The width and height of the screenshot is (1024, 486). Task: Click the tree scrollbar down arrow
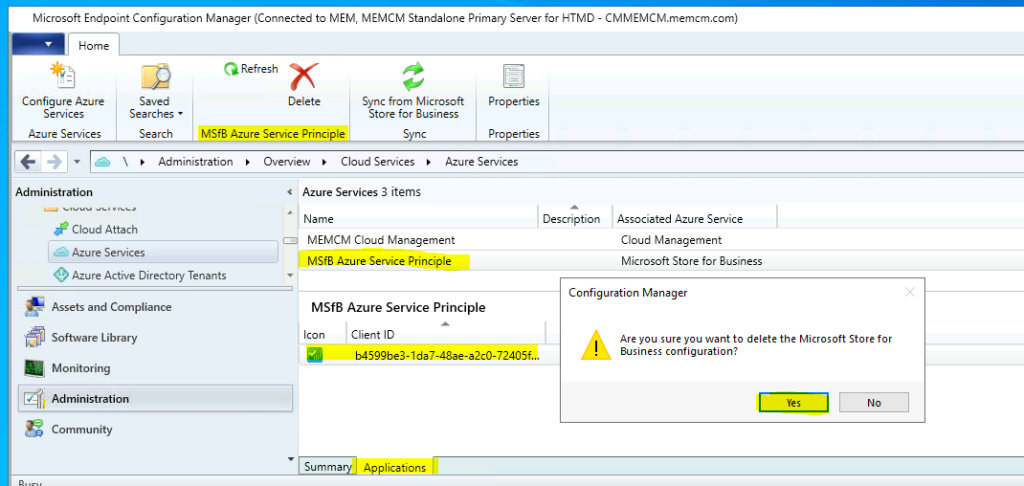[291, 276]
